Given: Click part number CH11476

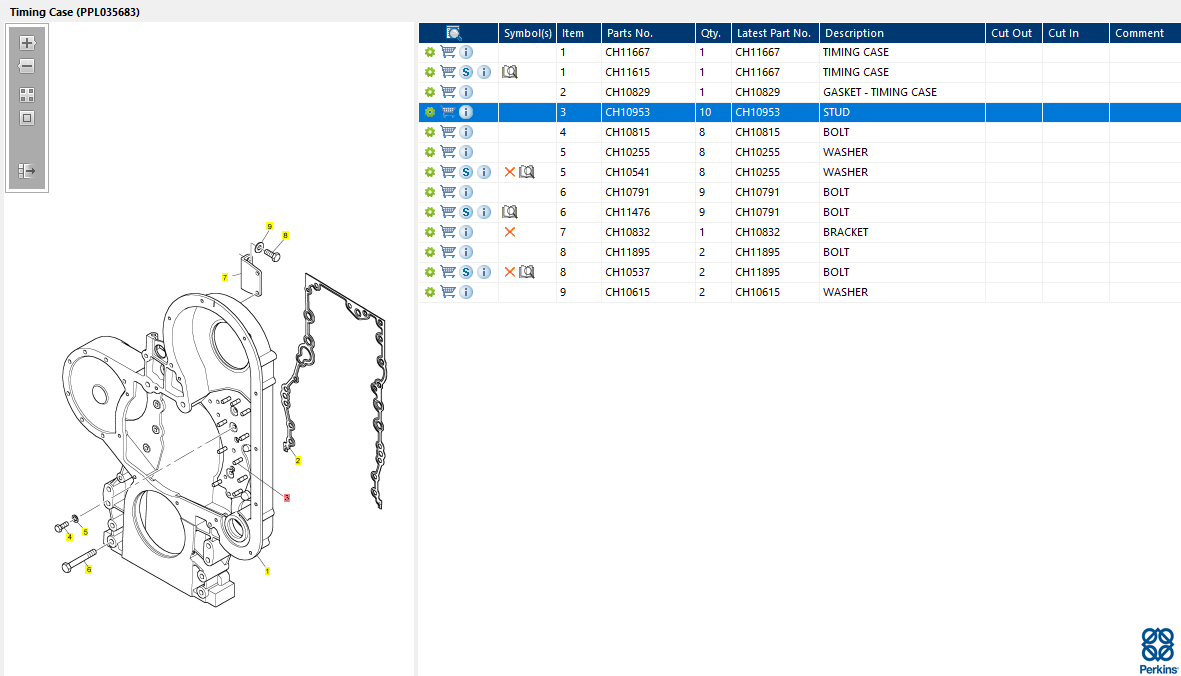Looking at the screenshot, I should point(627,212).
